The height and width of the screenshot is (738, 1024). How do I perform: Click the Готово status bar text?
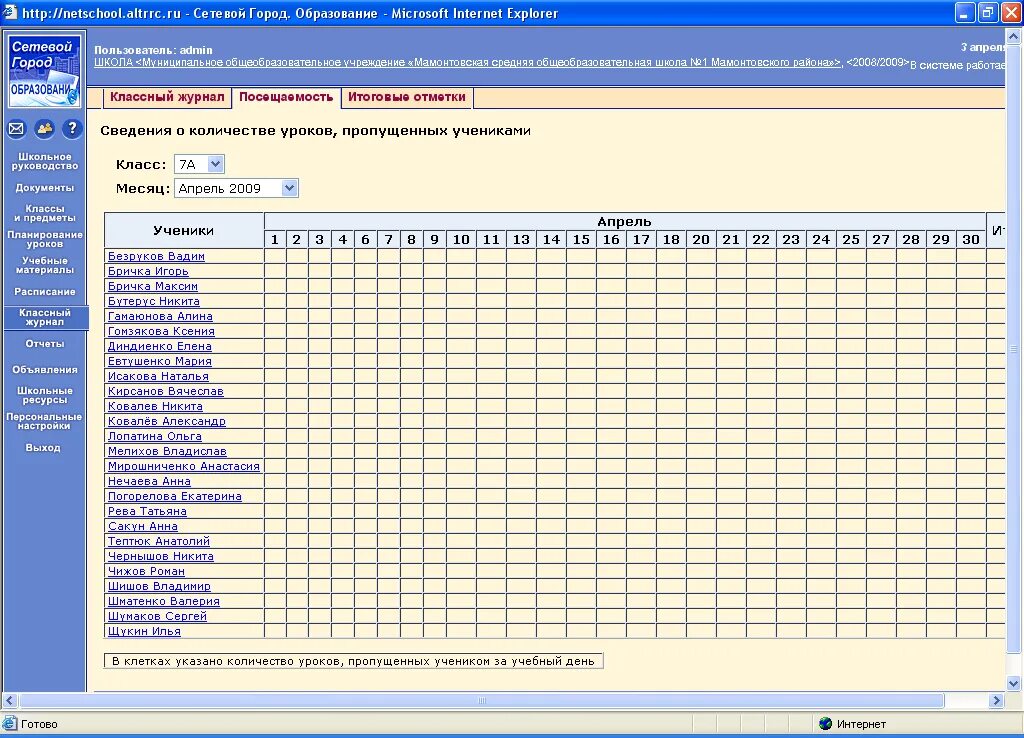tap(39, 724)
